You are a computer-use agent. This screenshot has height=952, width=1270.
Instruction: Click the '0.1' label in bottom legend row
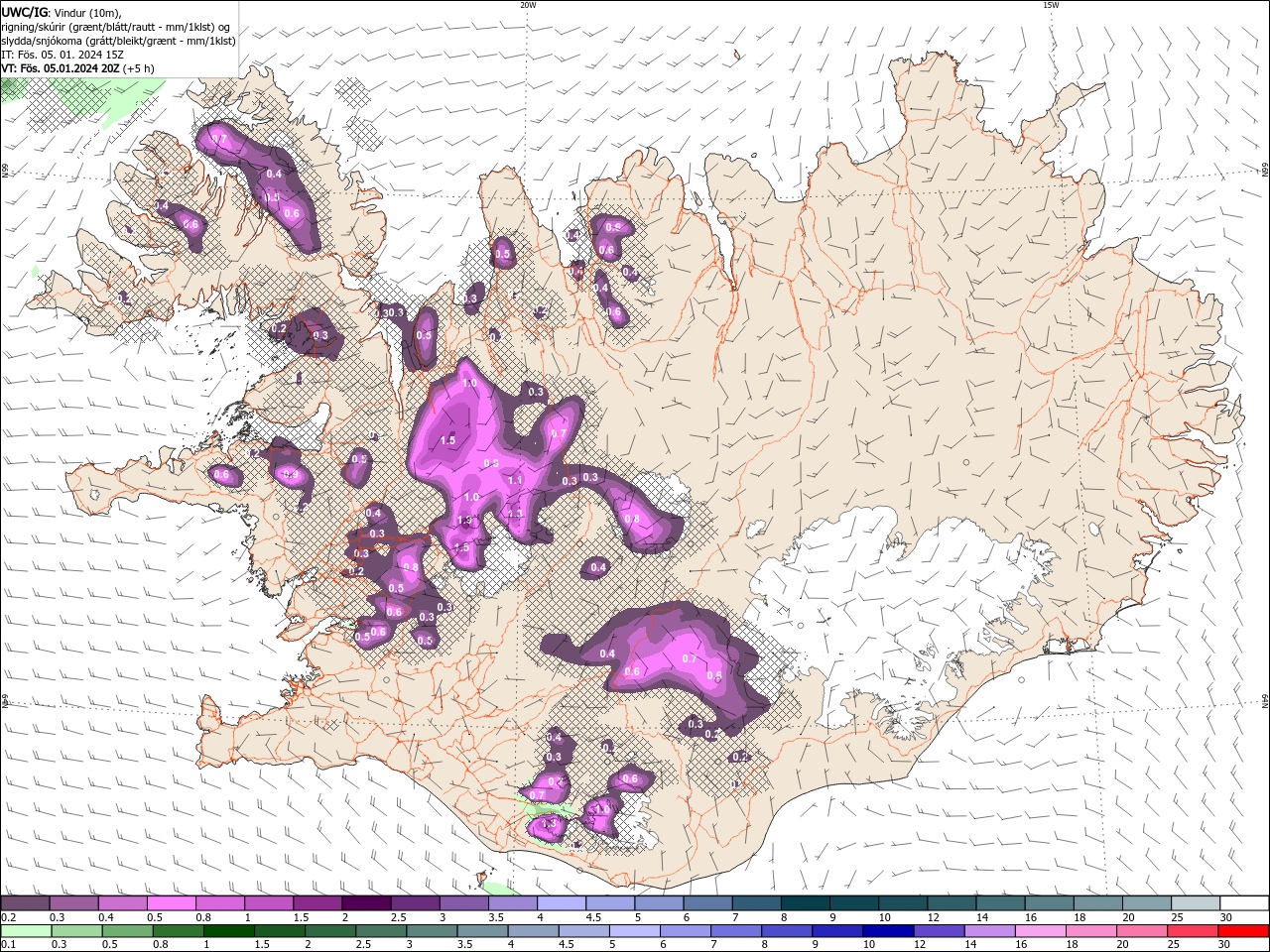click(x=7, y=945)
